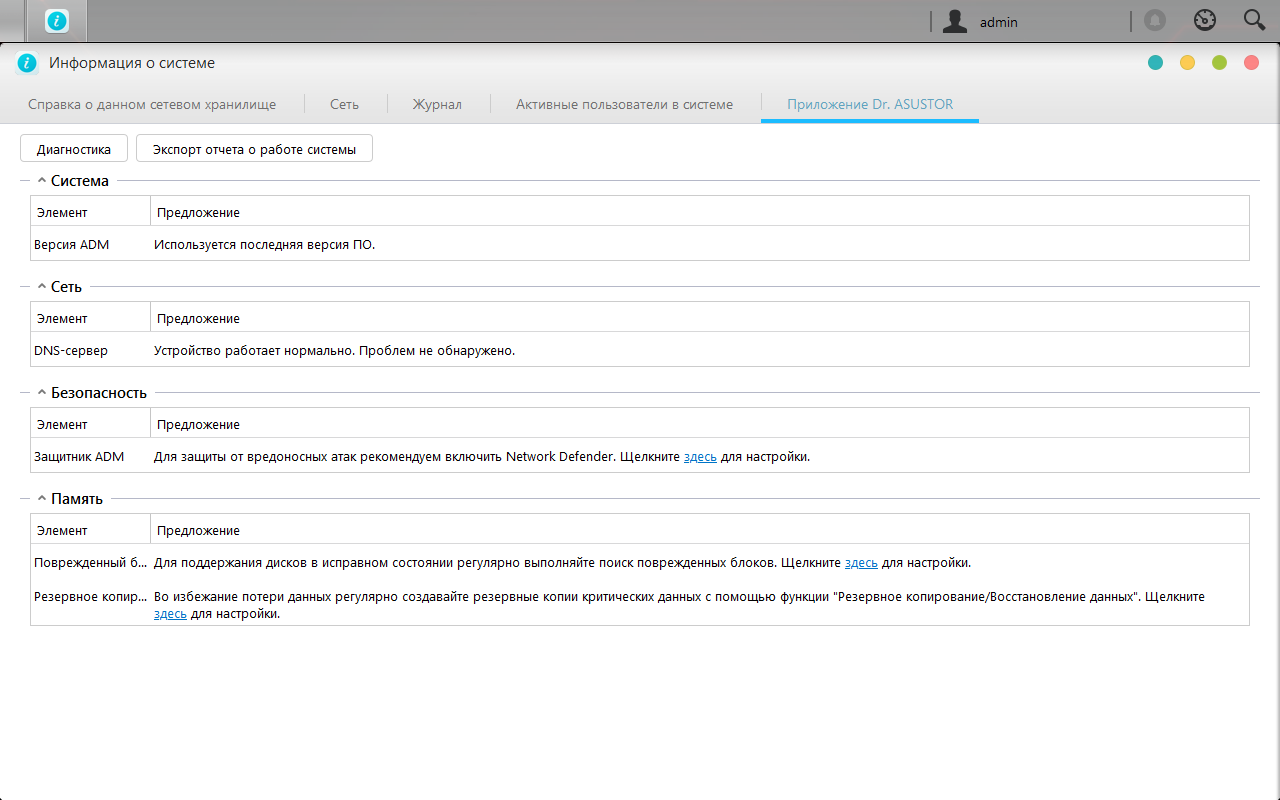Open the admin user account menu

[981, 21]
